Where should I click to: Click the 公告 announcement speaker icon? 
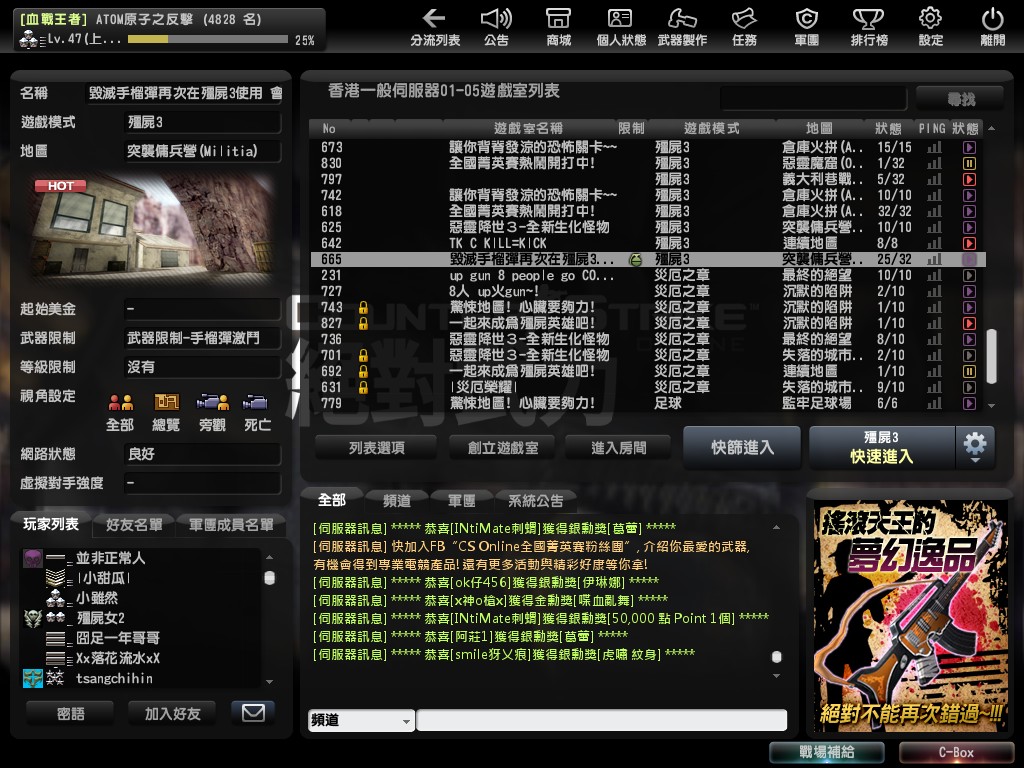(x=496, y=27)
